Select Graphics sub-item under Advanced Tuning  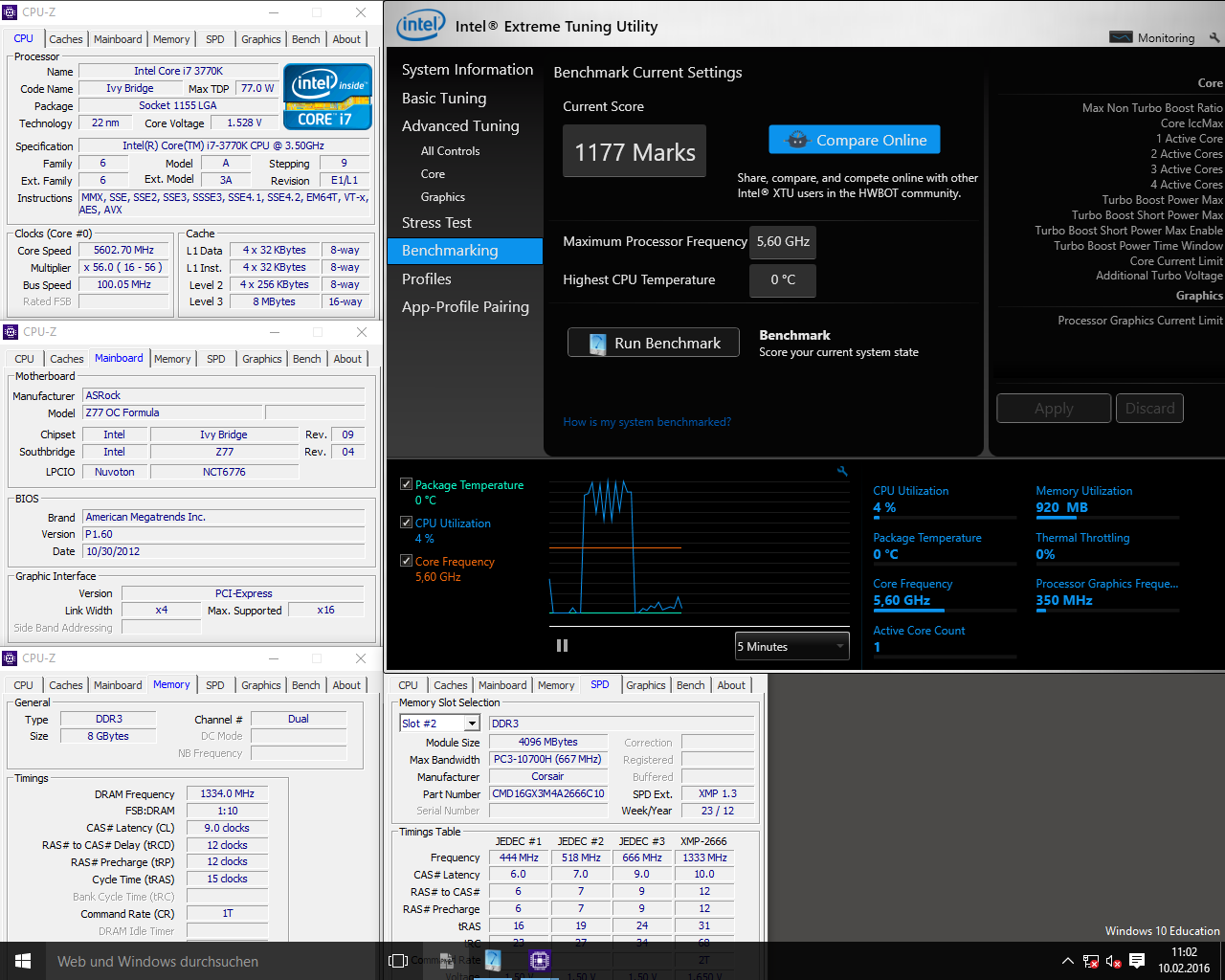[442, 197]
